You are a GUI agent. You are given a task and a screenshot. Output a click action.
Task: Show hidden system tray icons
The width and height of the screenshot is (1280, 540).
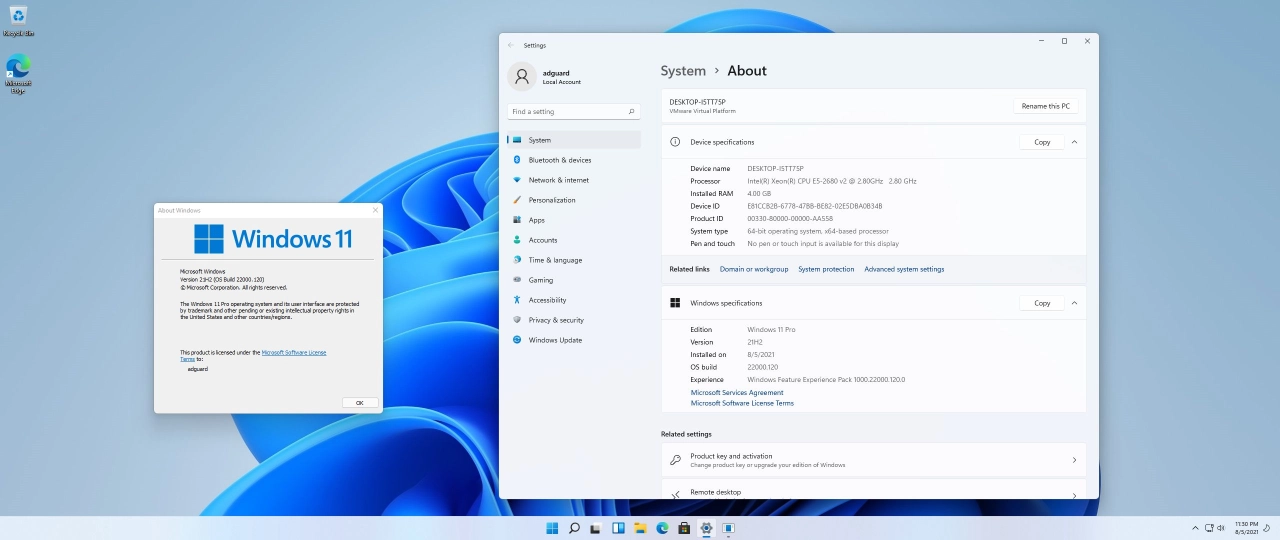[x=1195, y=528]
